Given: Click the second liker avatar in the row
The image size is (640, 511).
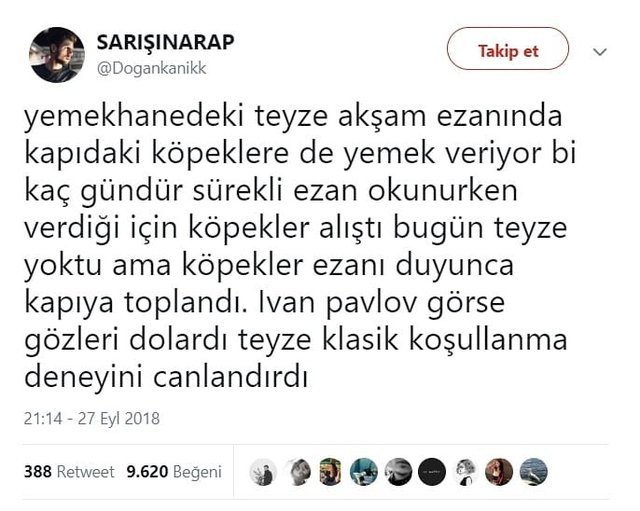Looking at the screenshot, I should [x=296, y=472].
